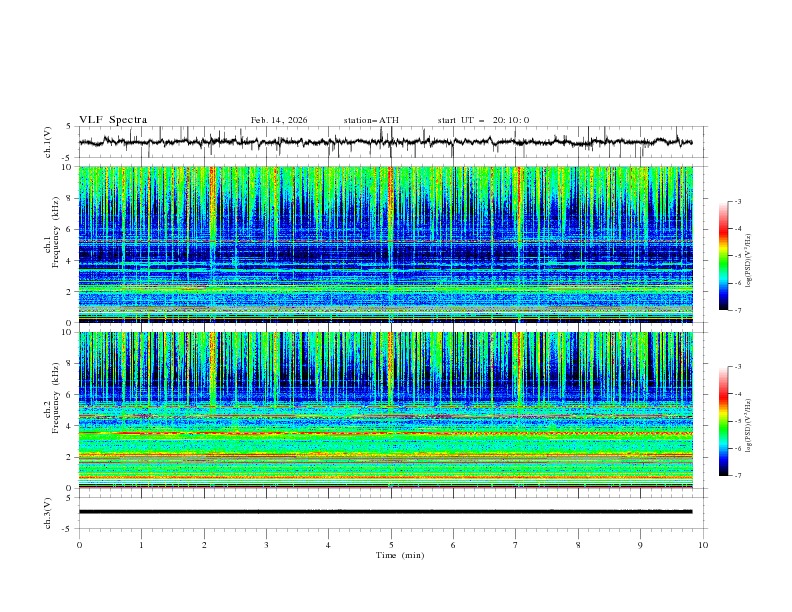The height and width of the screenshot is (612, 792).
Task: Click the ch.2 spectrogram color scale bar
Action: coord(723,421)
